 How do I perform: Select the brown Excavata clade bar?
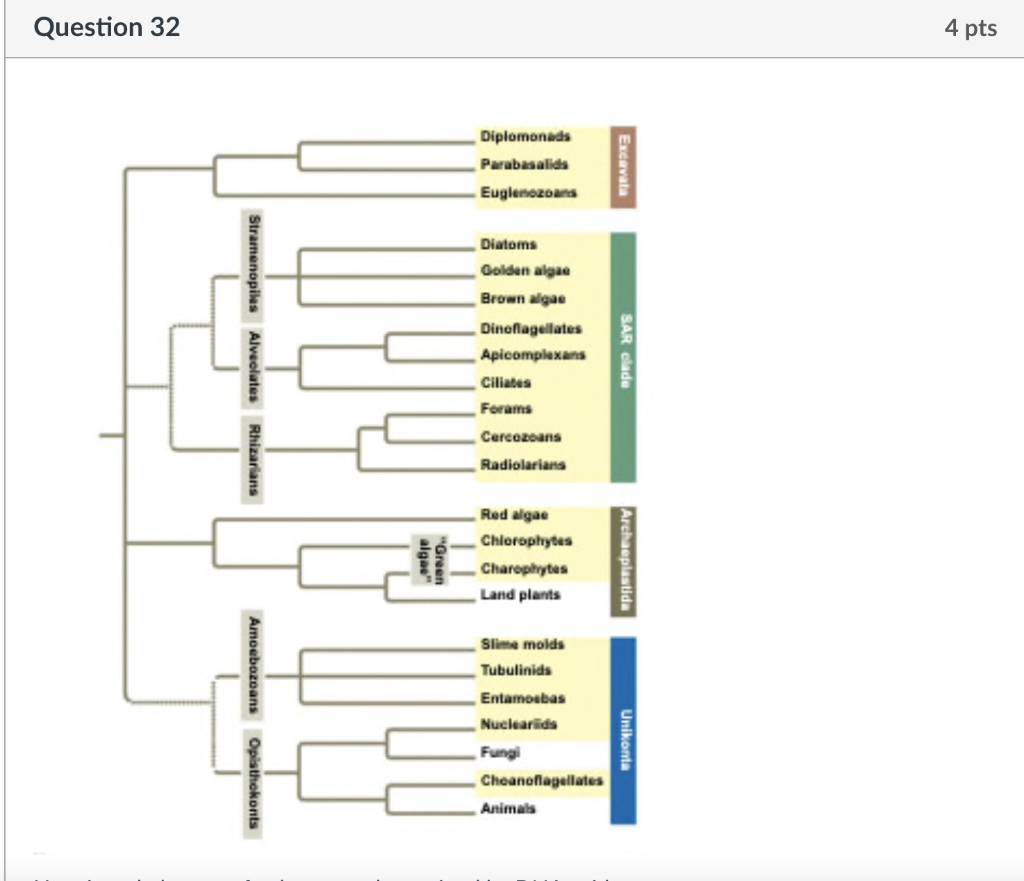coord(623,165)
